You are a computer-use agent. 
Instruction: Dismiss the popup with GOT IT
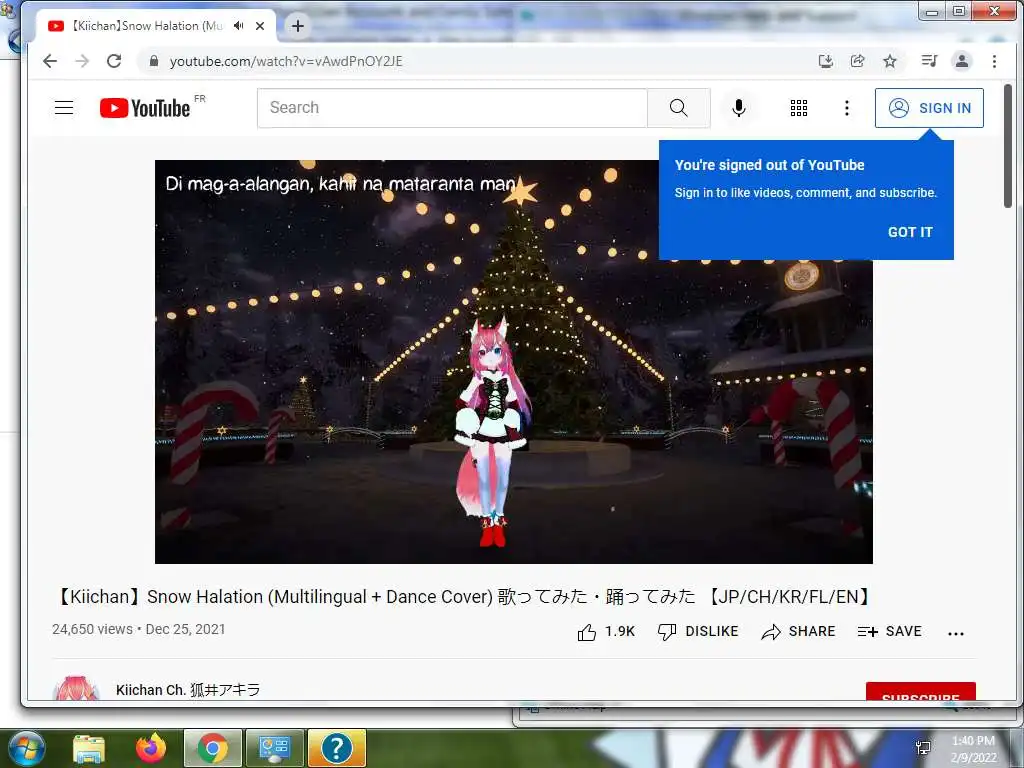(x=910, y=232)
